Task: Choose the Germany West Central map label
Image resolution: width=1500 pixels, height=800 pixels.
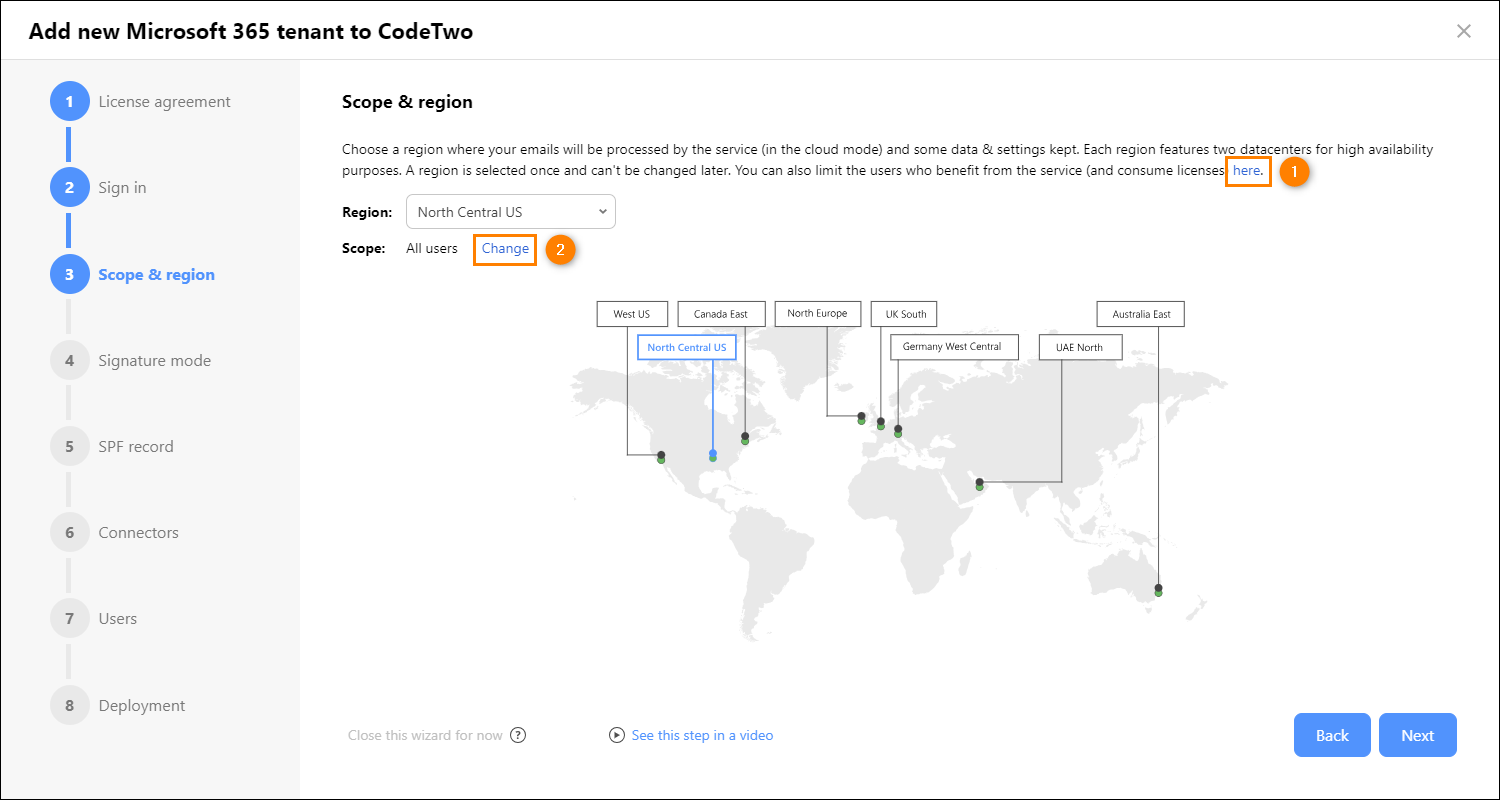Action: (952, 347)
